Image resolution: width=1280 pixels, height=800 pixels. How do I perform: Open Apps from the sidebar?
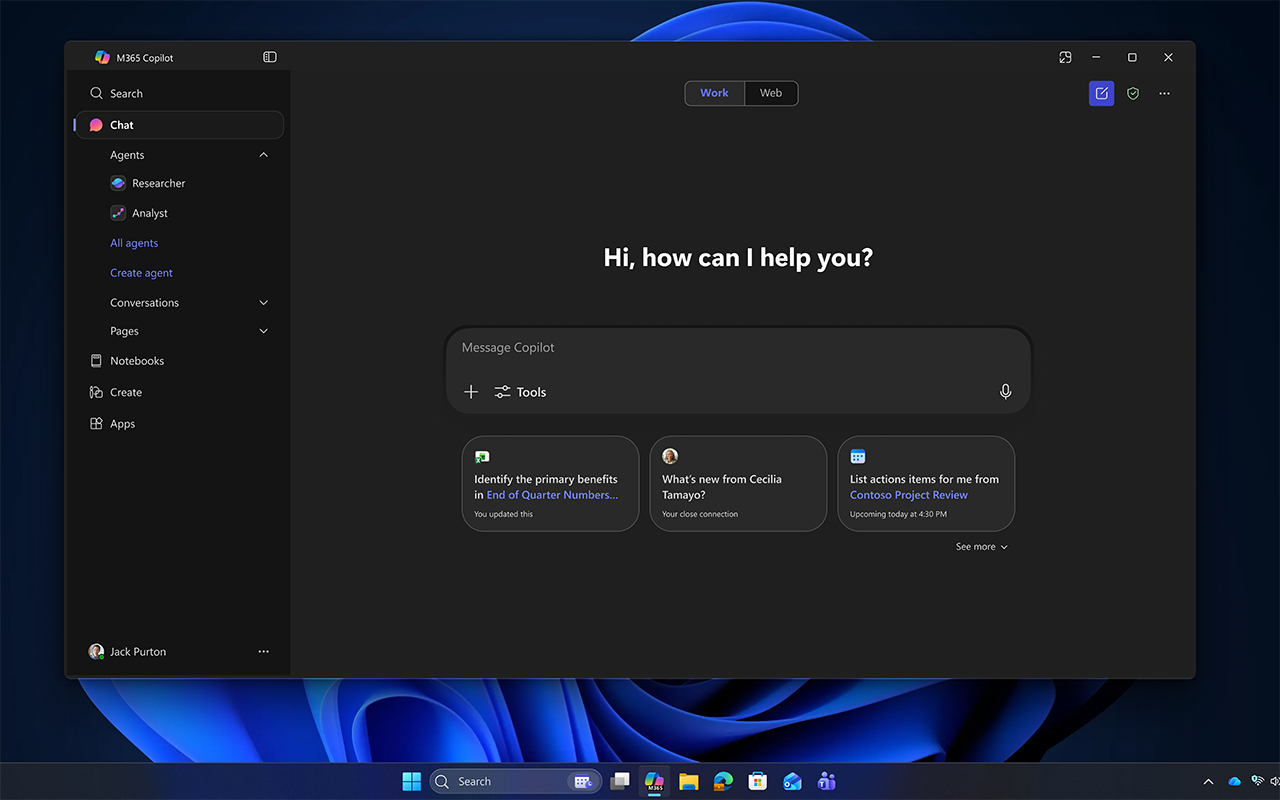pos(112,424)
